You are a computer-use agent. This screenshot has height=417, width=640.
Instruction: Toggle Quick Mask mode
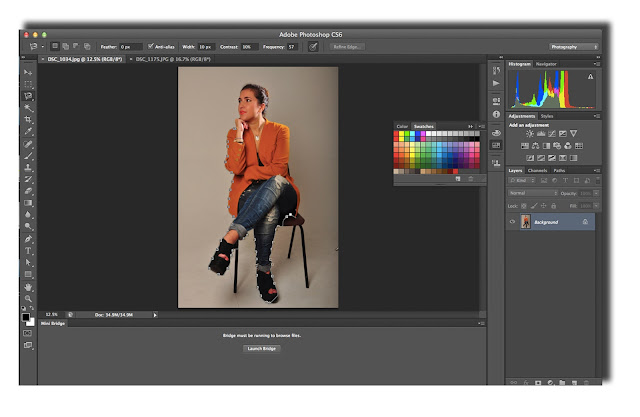coord(27,333)
